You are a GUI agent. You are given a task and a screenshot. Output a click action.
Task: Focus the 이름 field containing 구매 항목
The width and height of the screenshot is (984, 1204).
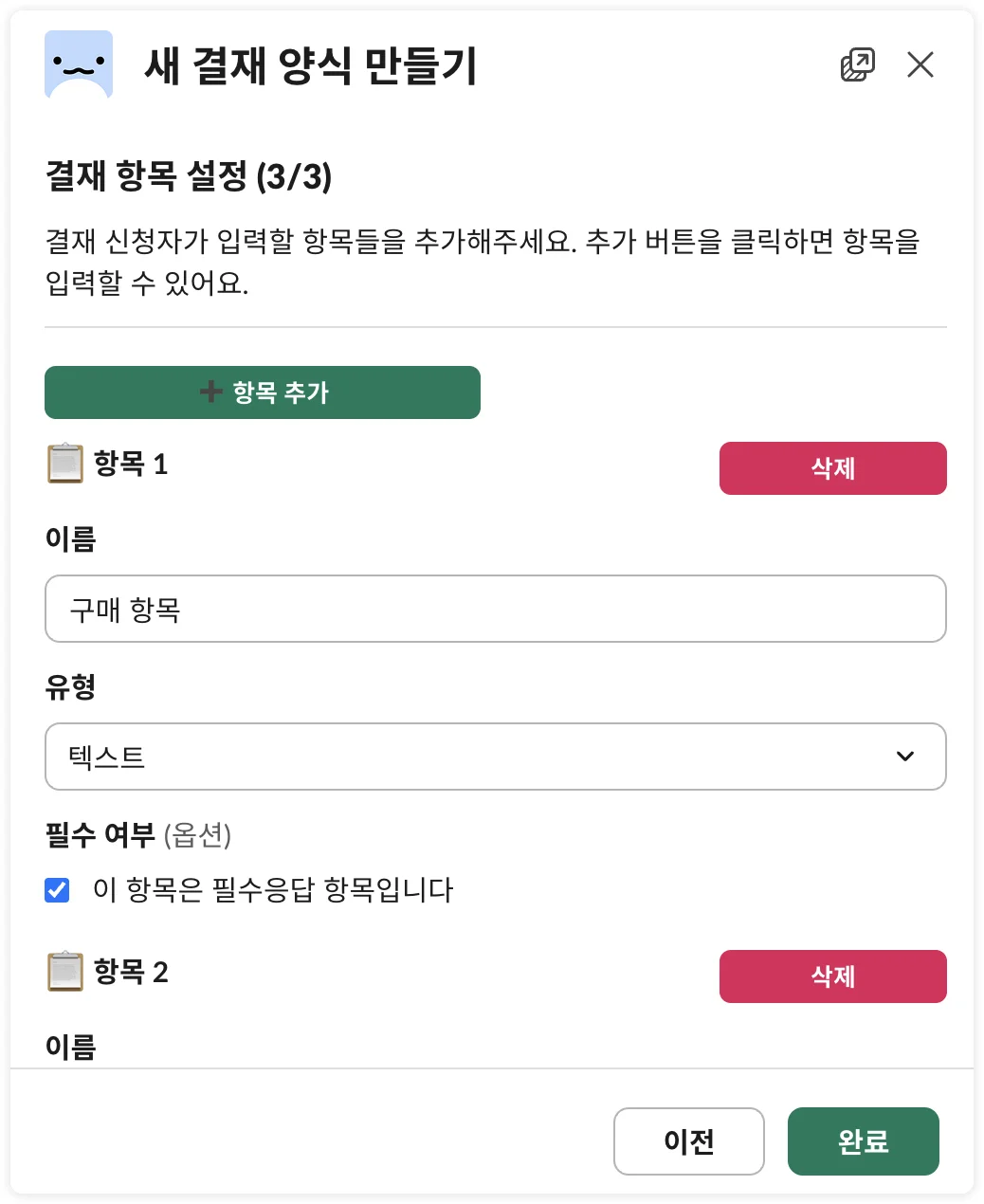coord(495,609)
